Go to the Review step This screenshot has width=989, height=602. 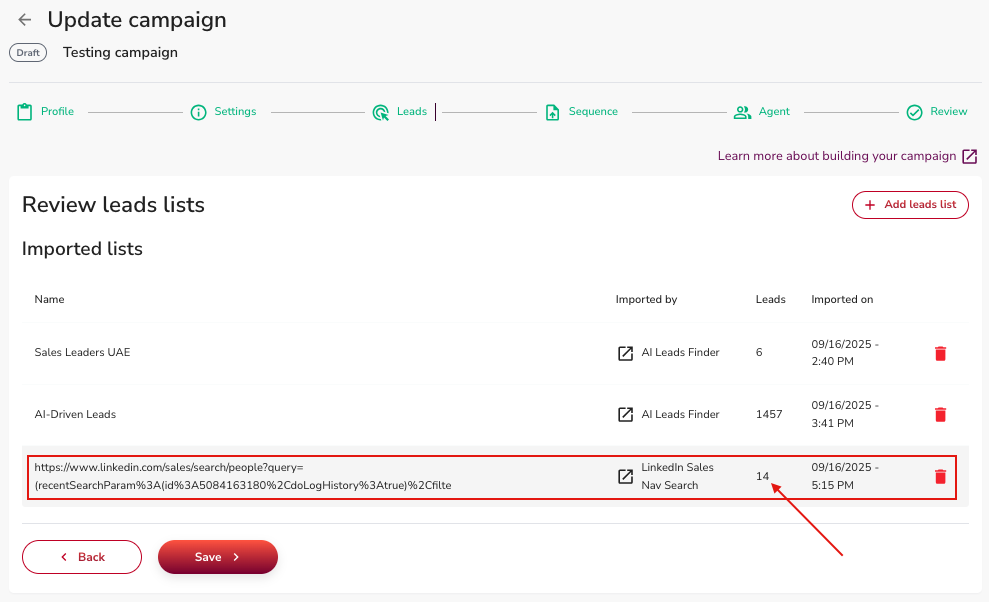tap(948, 112)
